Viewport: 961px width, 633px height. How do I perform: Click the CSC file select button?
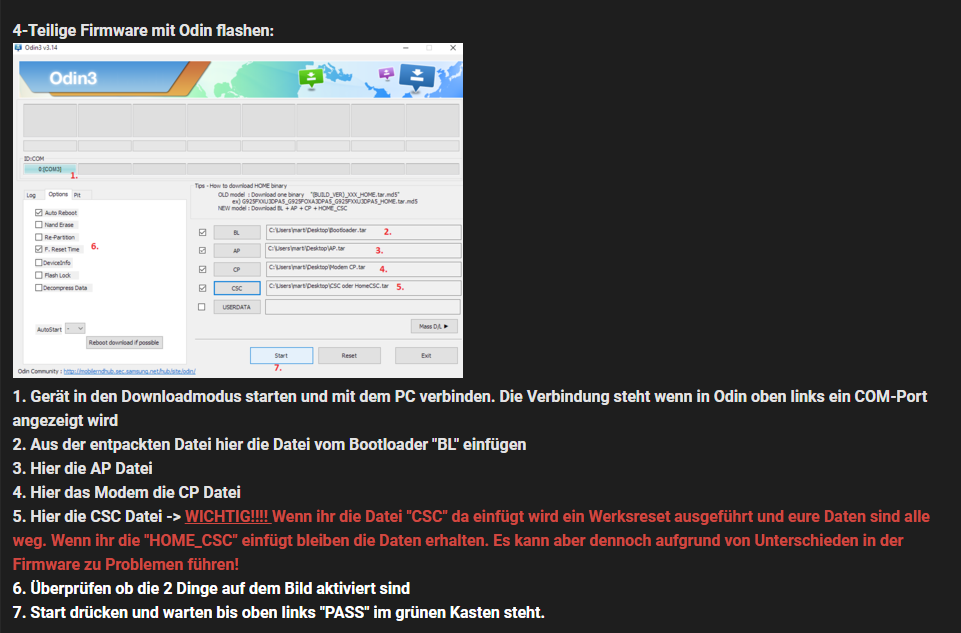pos(236,288)
